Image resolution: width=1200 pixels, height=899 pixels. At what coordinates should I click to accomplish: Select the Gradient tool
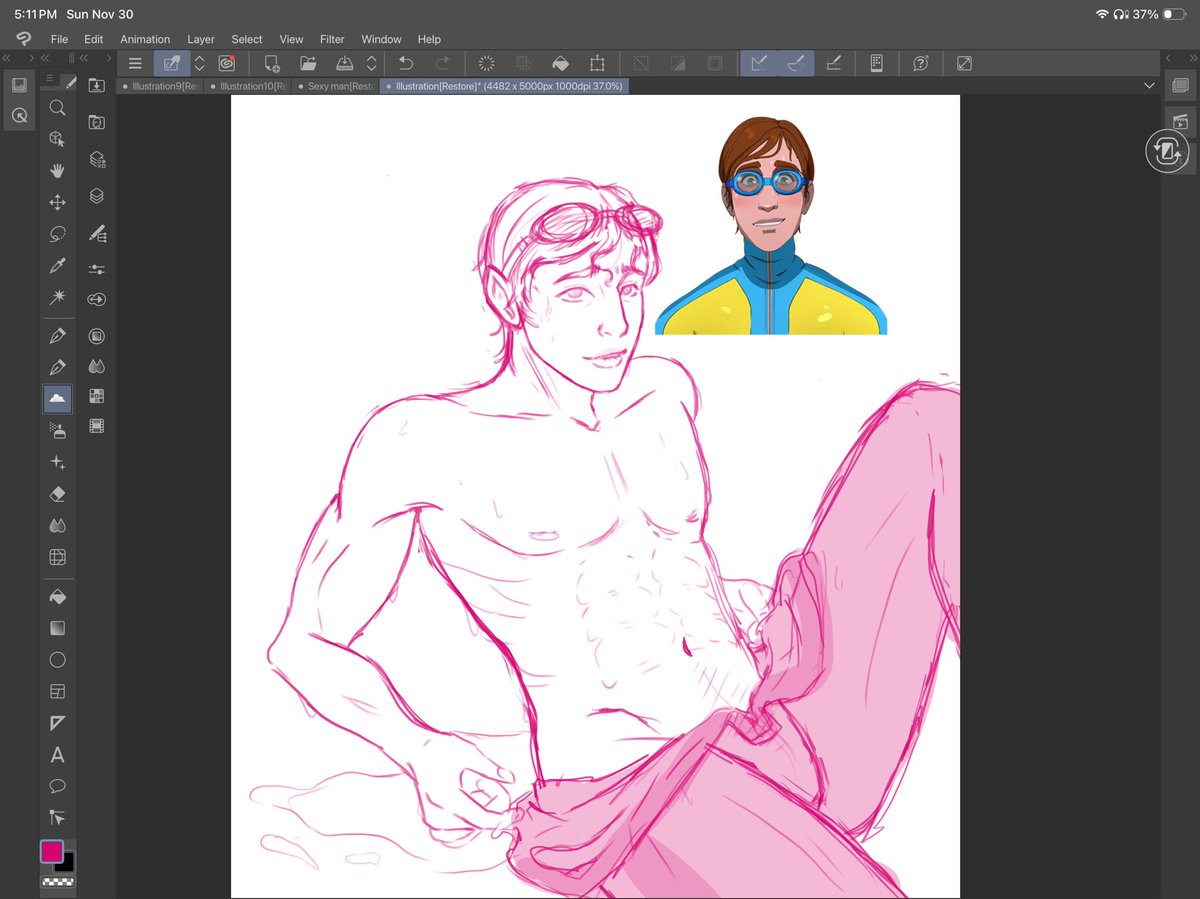click(x=57, y=628)
